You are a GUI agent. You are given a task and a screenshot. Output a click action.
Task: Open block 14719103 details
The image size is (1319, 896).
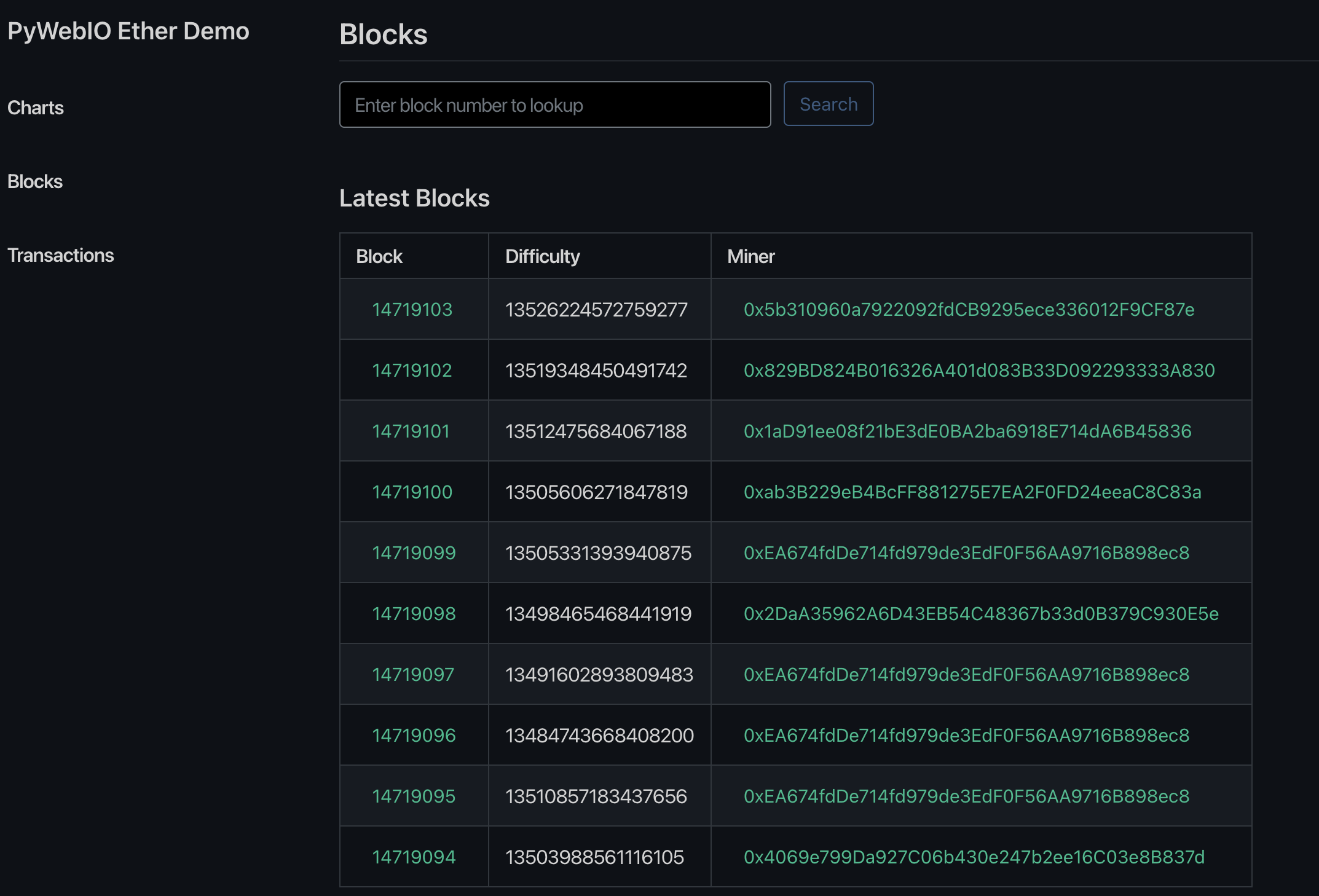pyautogui.click(x=412, y=310)
